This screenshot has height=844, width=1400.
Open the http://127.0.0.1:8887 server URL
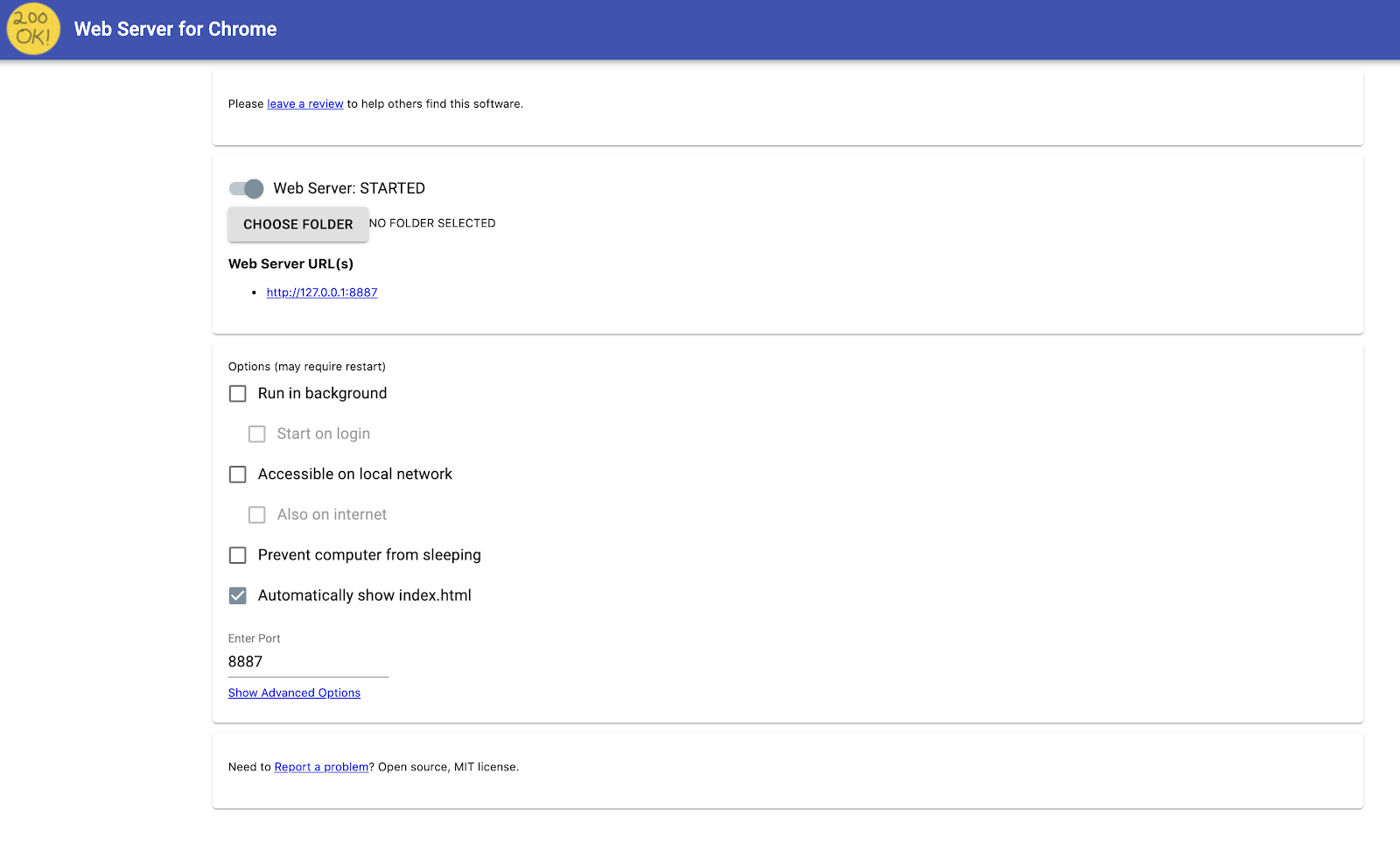[321, 292]
